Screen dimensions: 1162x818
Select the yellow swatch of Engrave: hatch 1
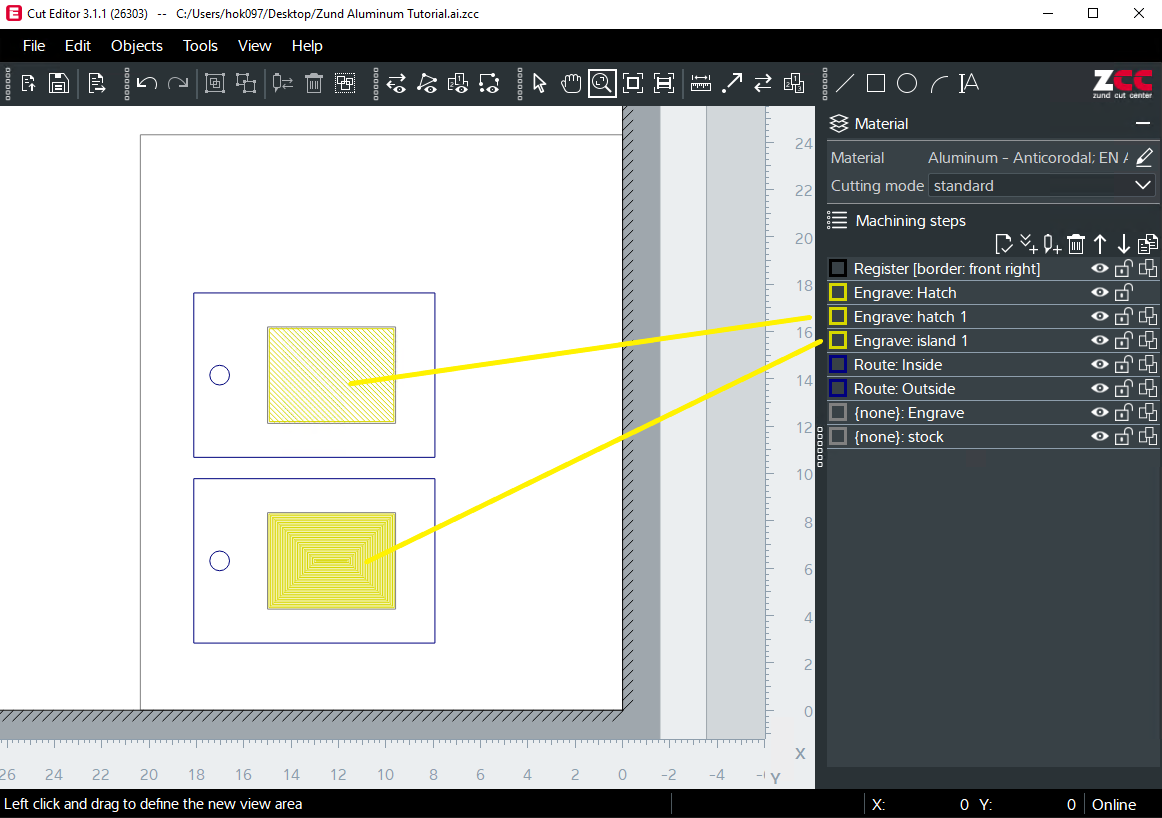tap(837, 316)
